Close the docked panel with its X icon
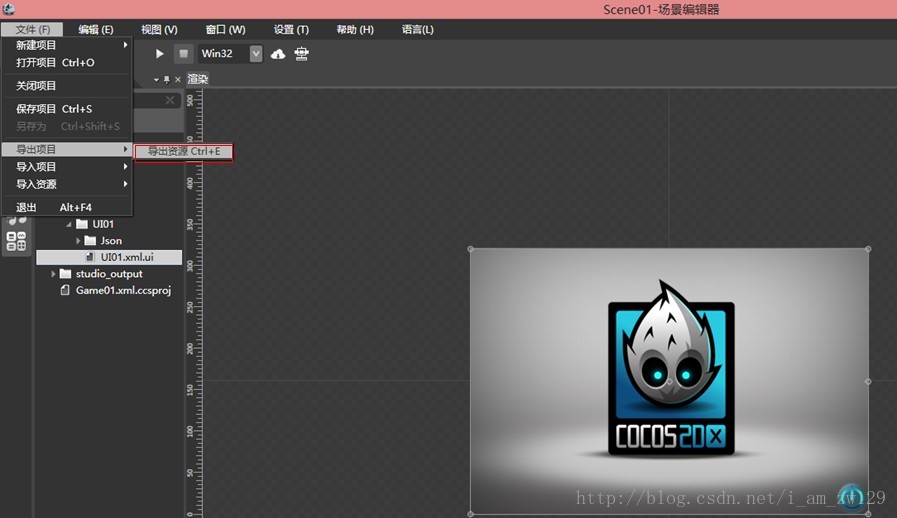 [x=178, y=79]
